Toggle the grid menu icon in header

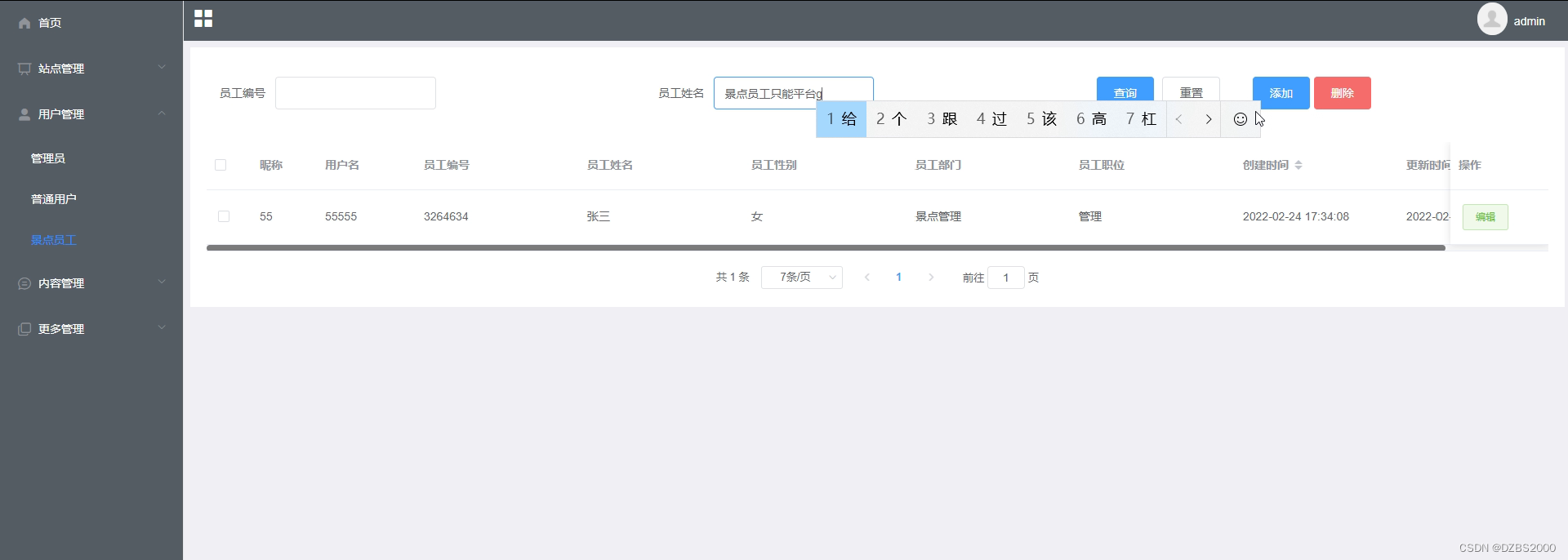(203, 19)
